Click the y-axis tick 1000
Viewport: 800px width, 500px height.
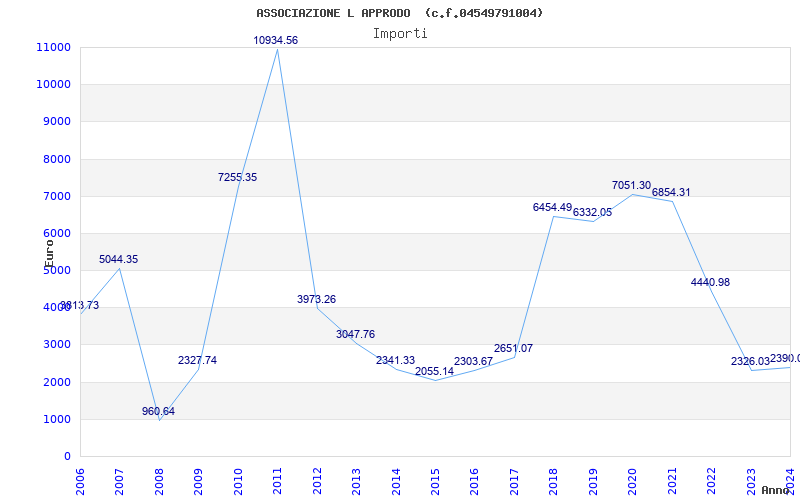[56, 419]
